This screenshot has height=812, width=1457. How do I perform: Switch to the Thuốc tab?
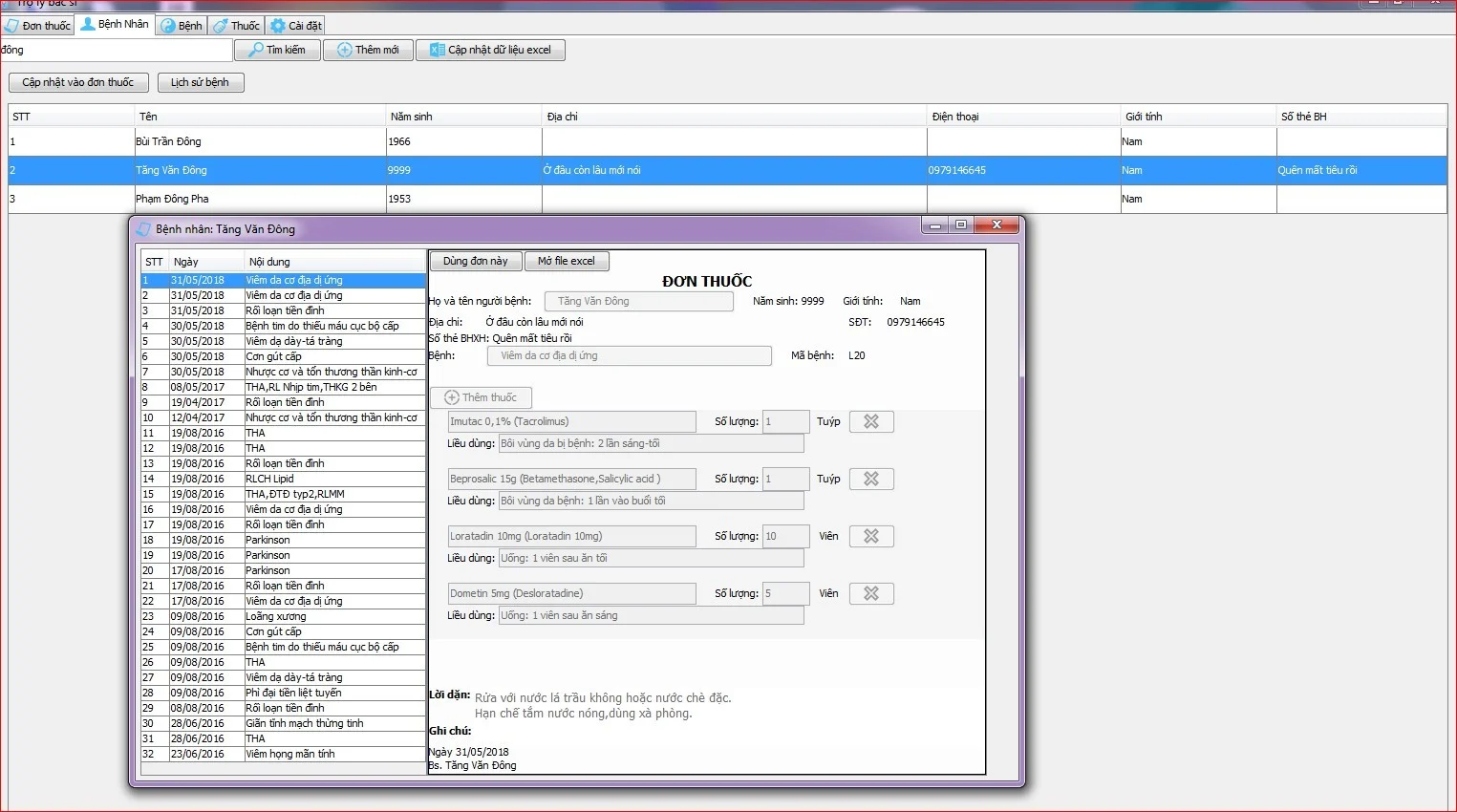click(x=237, y=26)
